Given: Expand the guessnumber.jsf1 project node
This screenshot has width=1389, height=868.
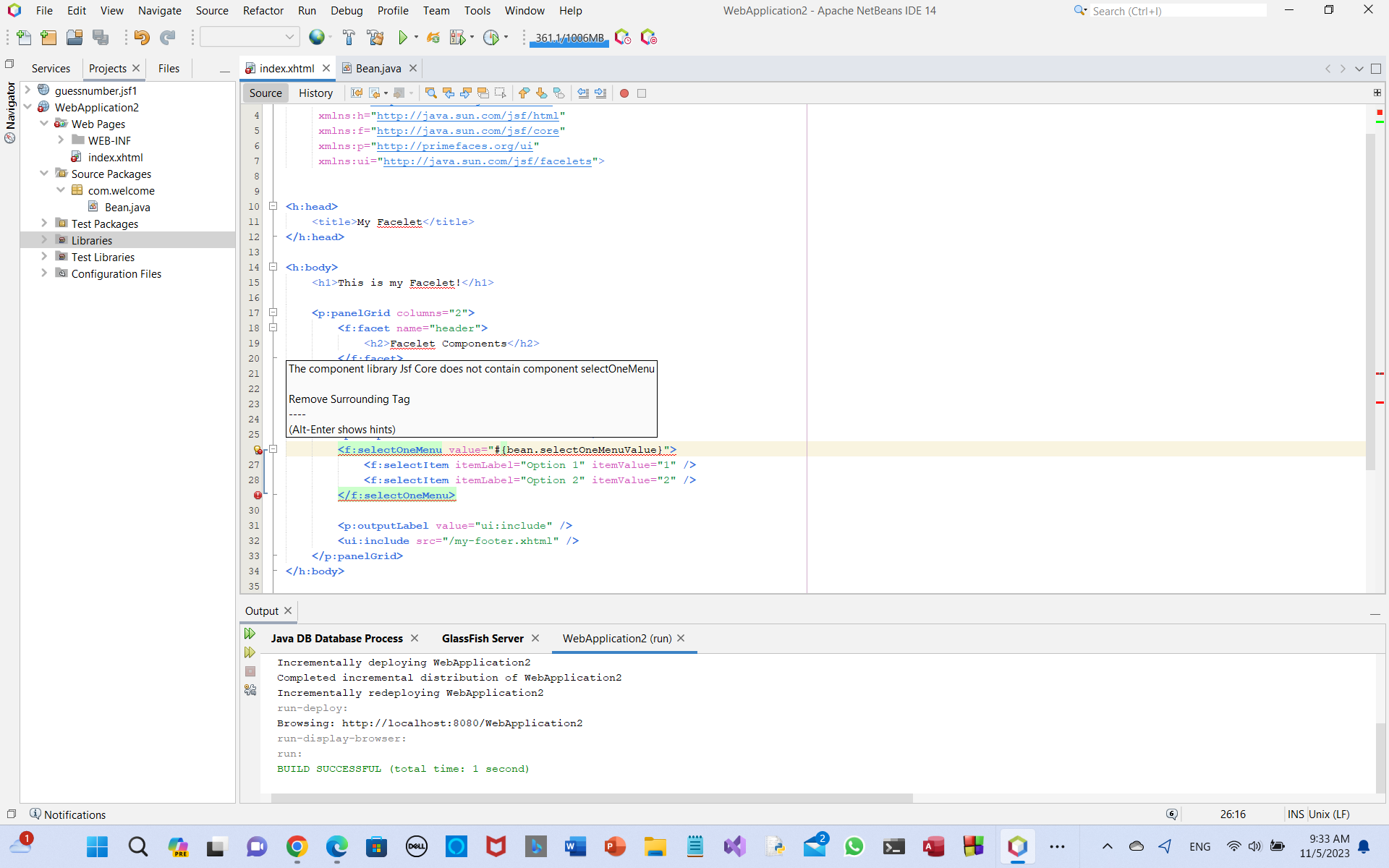Looking at the screenshot, I should (x=27, y=90).
